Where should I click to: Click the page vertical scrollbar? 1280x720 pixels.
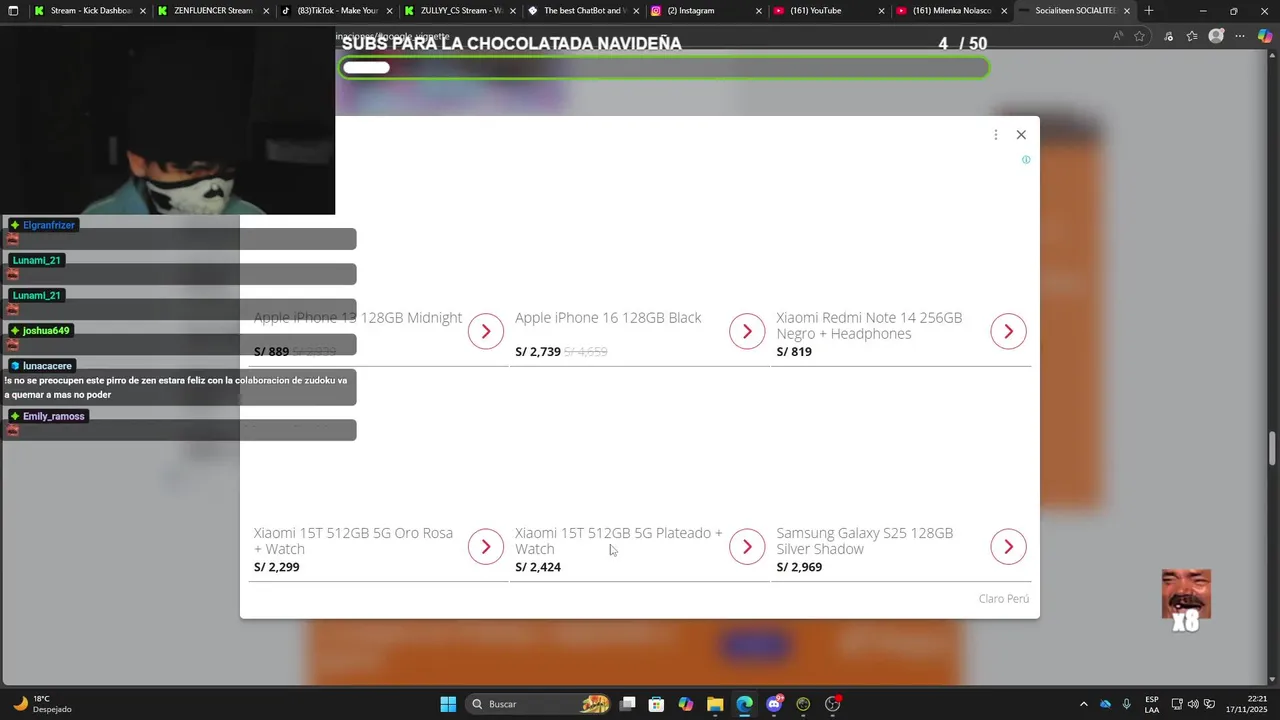[1273, 448]
